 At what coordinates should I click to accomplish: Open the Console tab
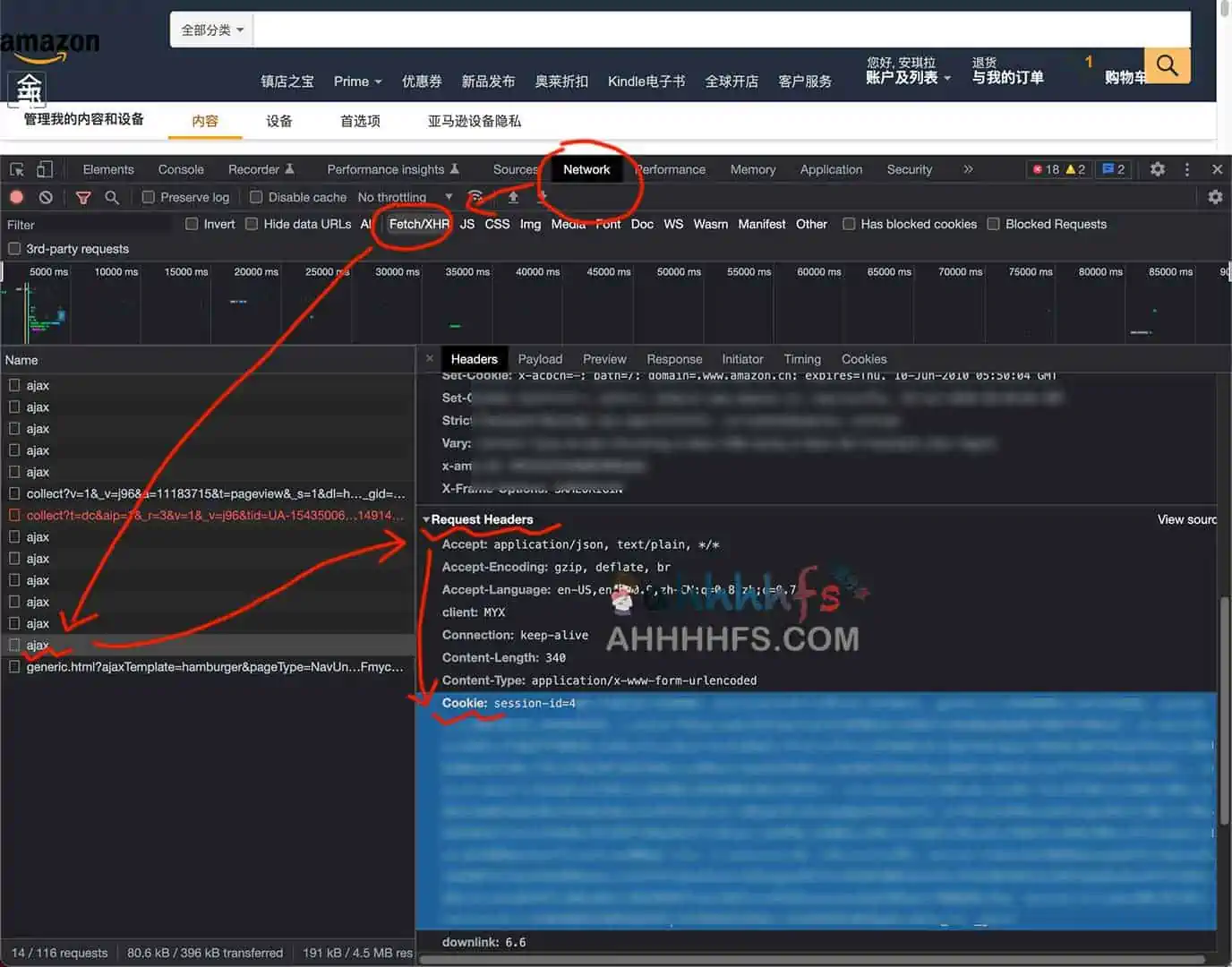coord(181,169)
